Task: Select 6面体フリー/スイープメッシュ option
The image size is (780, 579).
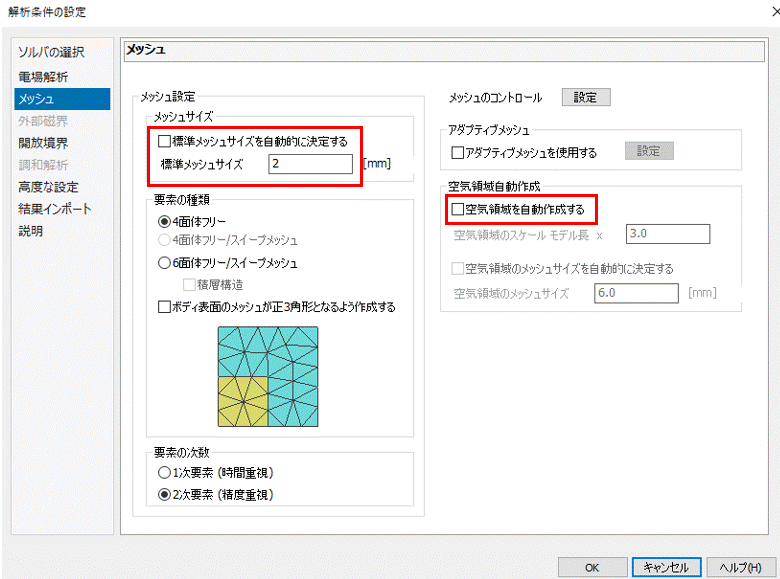Action: [x=165, y=263]
